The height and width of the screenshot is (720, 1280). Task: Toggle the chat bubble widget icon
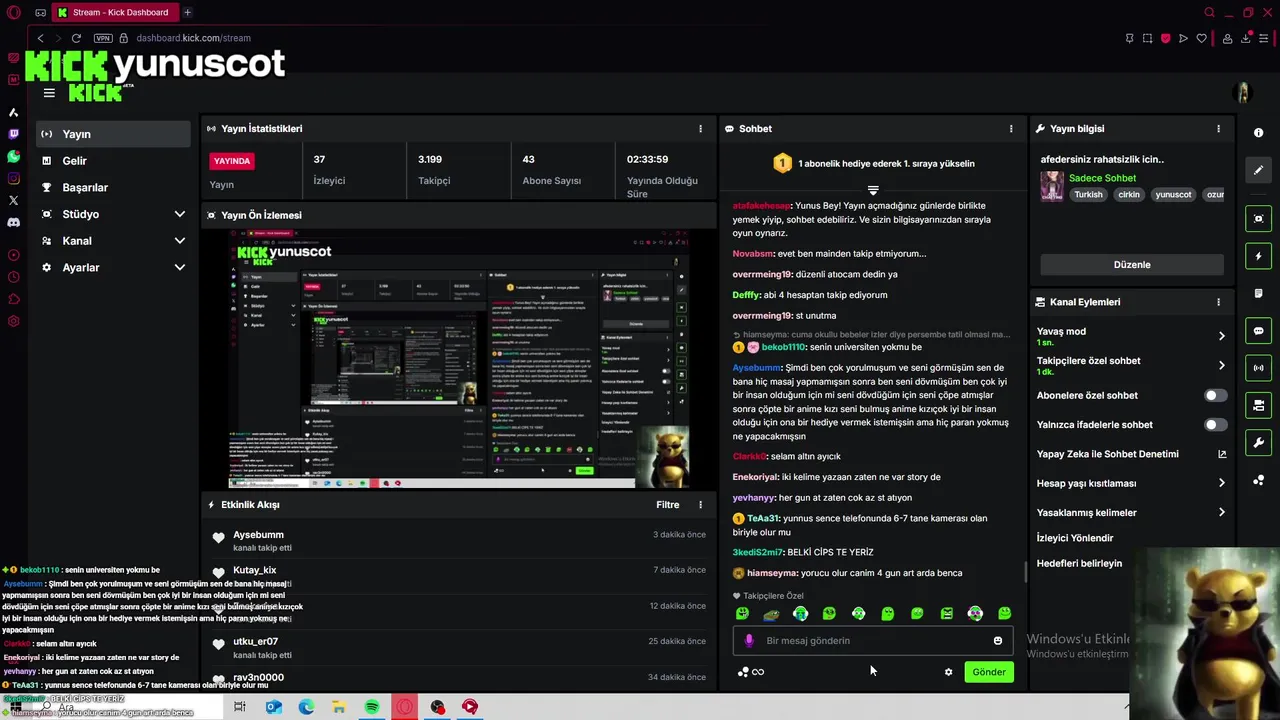pos(1258,331)
